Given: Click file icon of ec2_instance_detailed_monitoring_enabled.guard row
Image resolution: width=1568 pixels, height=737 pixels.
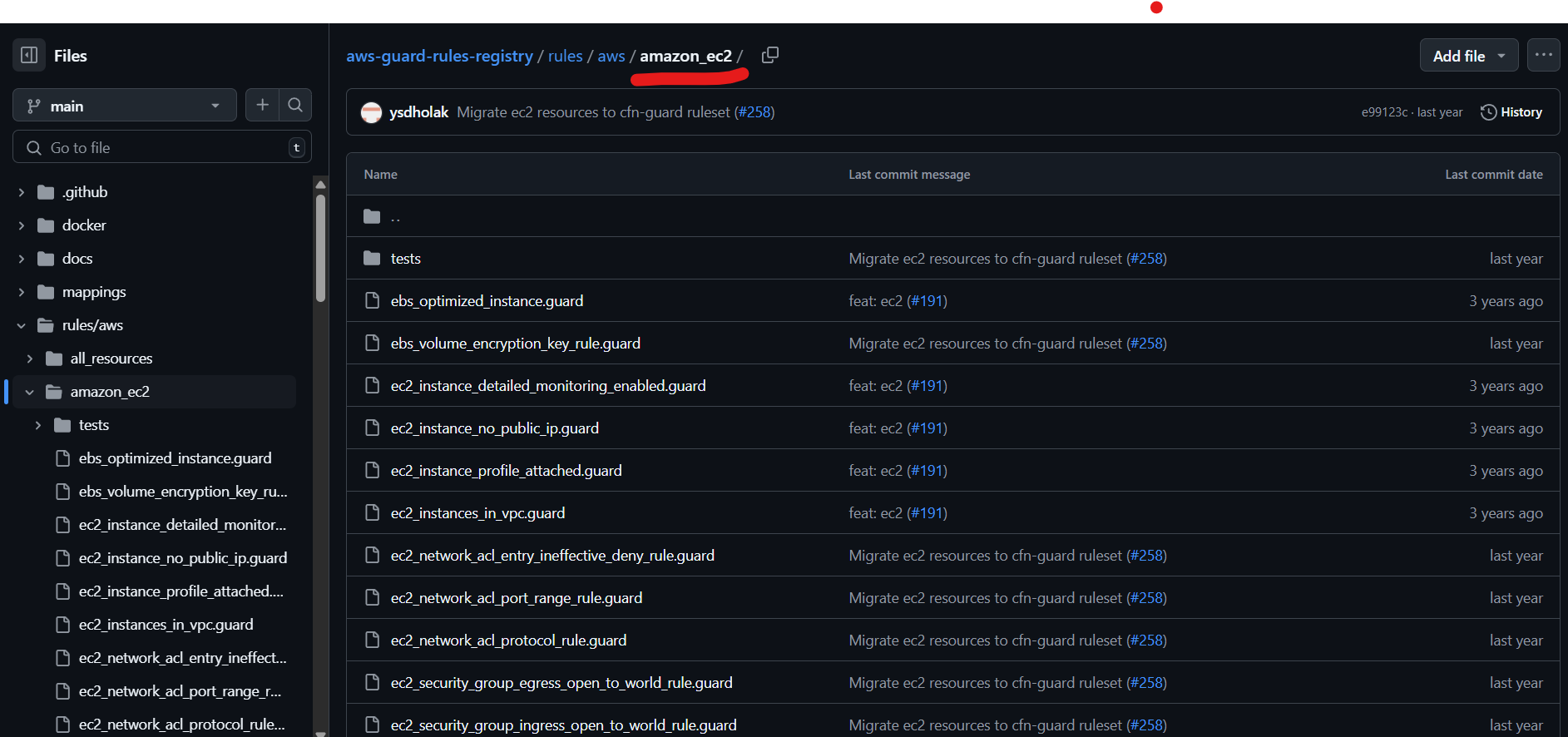Looking at the screenshot, I should point(372,386).
